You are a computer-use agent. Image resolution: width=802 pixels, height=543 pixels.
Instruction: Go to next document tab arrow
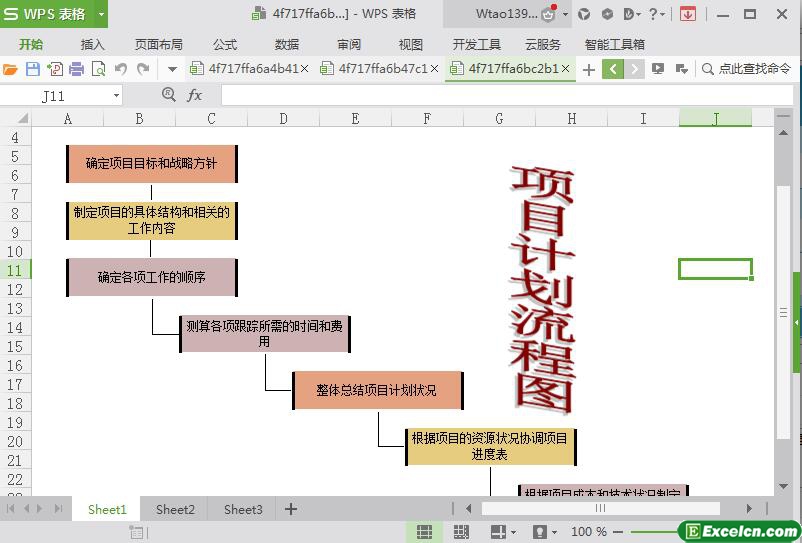[634, 69]
